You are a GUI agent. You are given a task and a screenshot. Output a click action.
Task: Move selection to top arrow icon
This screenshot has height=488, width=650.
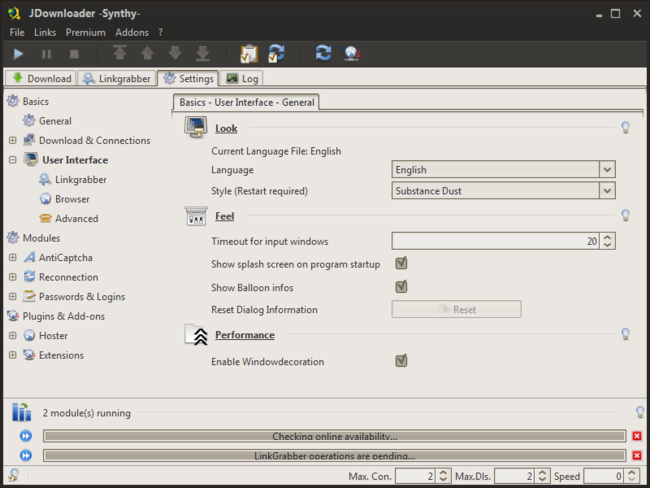tap(120, 53)
